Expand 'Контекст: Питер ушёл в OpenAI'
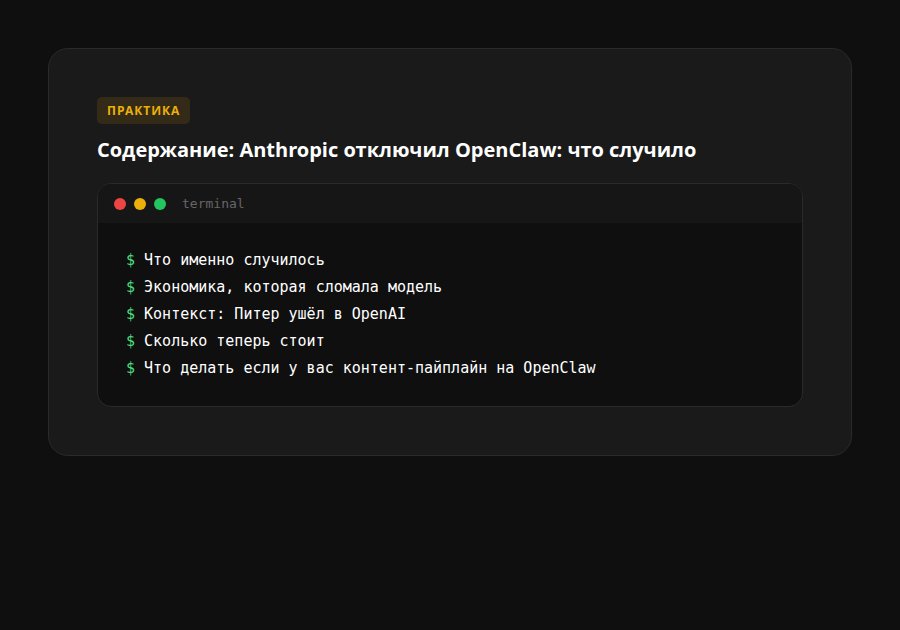Image resolution: width=900 pixels, height=630 pixels. click(275, 313)
